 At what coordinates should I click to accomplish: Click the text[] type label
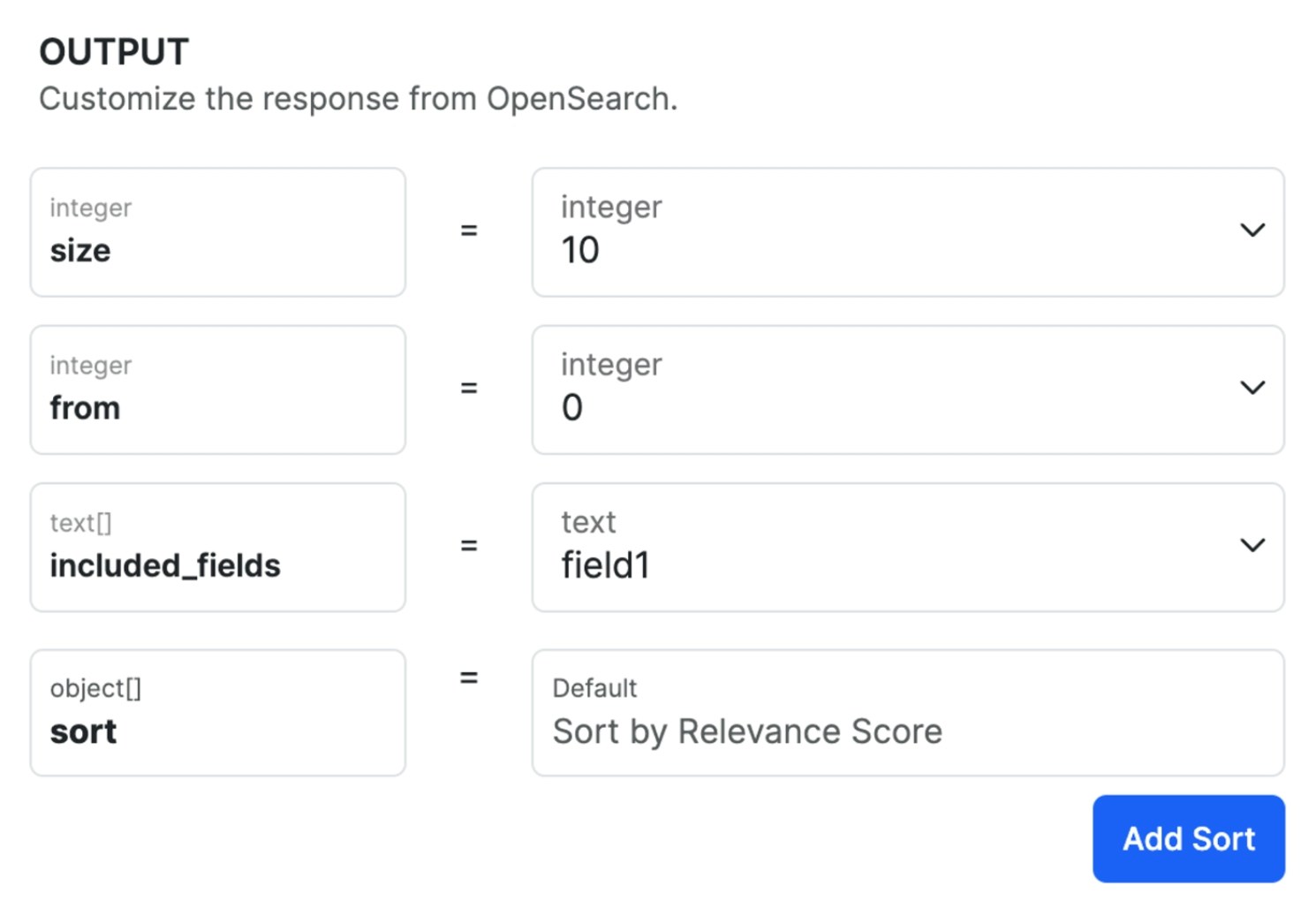click(x=80, y=523)
